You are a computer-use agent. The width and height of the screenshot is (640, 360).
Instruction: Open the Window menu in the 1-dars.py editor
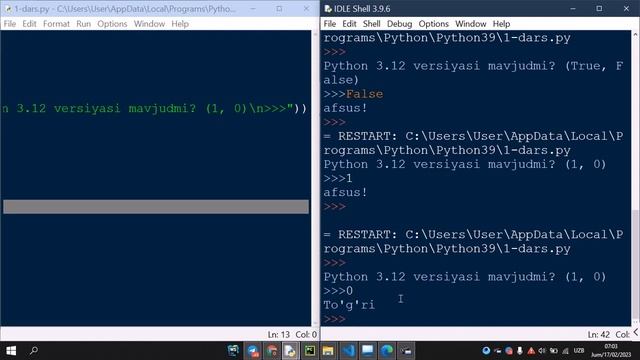[x=149, y=24]
